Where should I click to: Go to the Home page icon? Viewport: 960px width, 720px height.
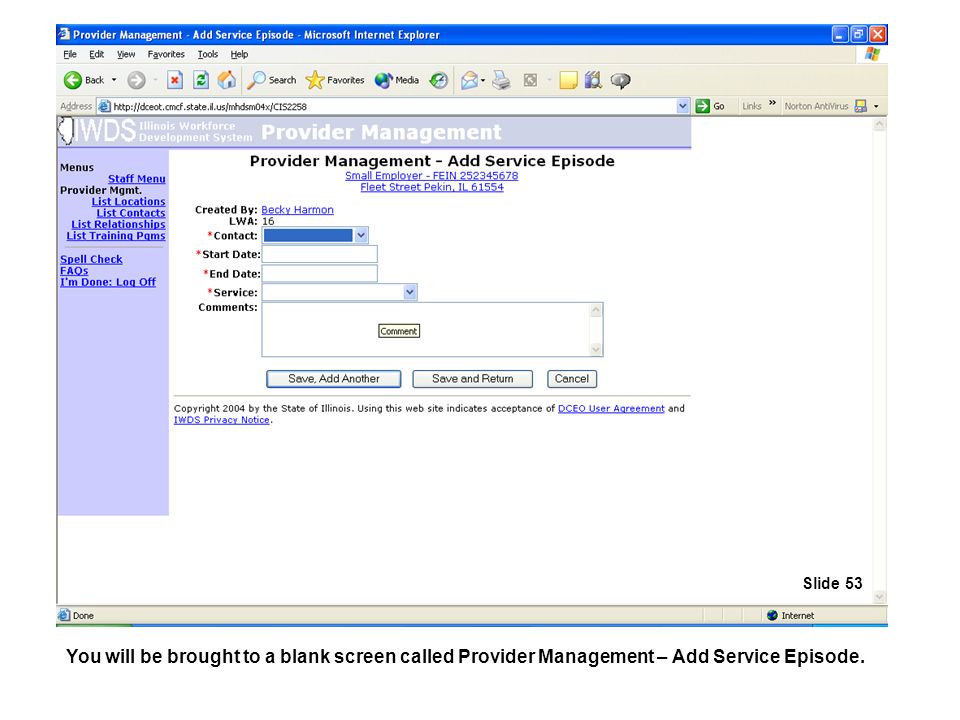pos(227,80)
